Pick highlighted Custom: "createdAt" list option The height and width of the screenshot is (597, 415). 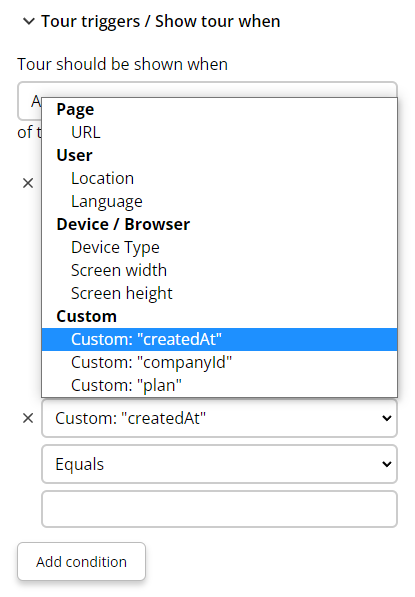tap(219, 339)
